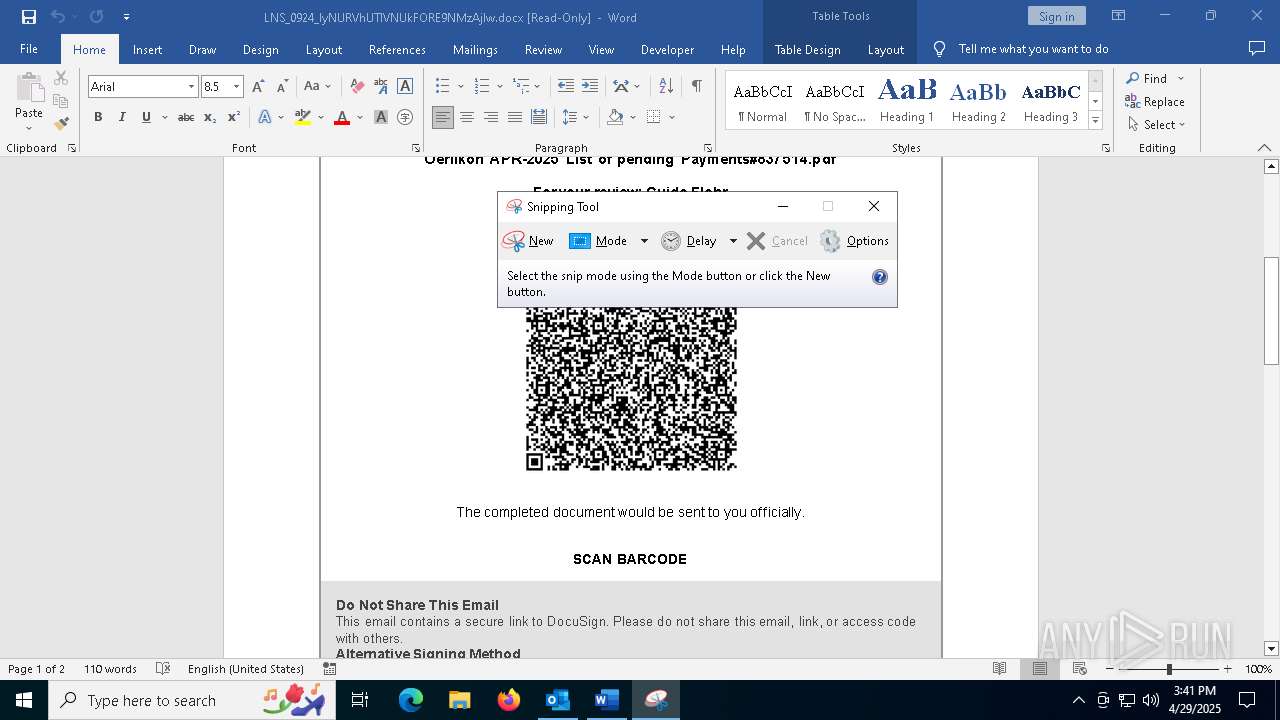The height and width of the screenshot is (720, 1280).
Task: Apply Subscript formatting
Action: click(210, 117)
